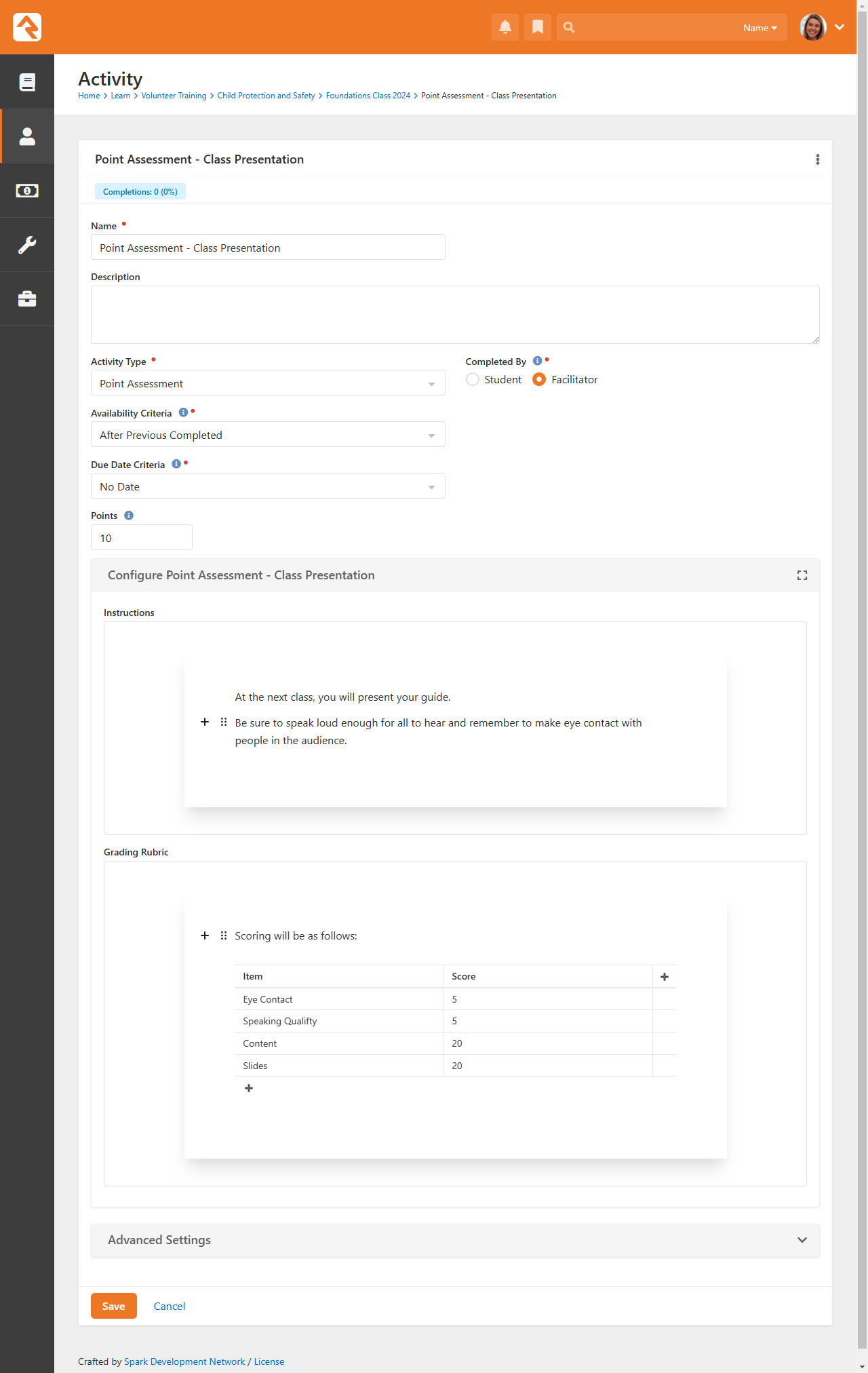Go to Learn breadcrumb
The height and width of the screenshot is (1373, 868).
[121, 96]
